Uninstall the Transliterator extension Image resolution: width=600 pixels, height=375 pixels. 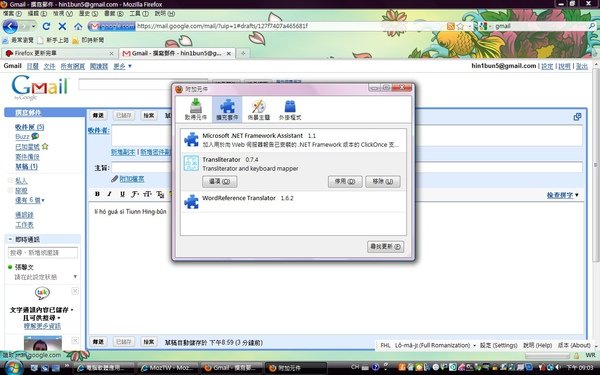pyautogui.click(x=383, y=181)
